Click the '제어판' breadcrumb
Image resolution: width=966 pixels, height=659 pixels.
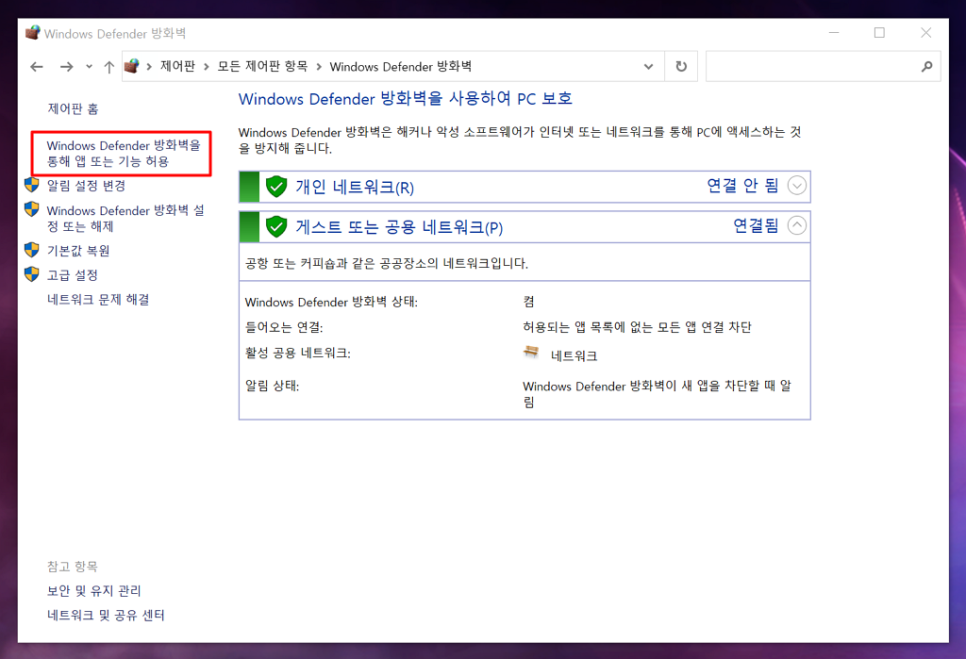[177, 66]
